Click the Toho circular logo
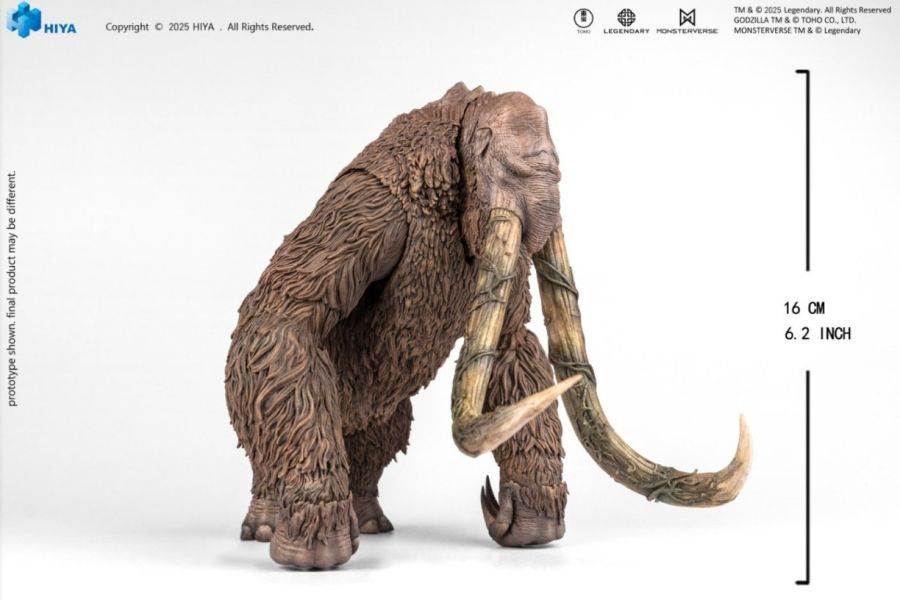 (583, 17)
